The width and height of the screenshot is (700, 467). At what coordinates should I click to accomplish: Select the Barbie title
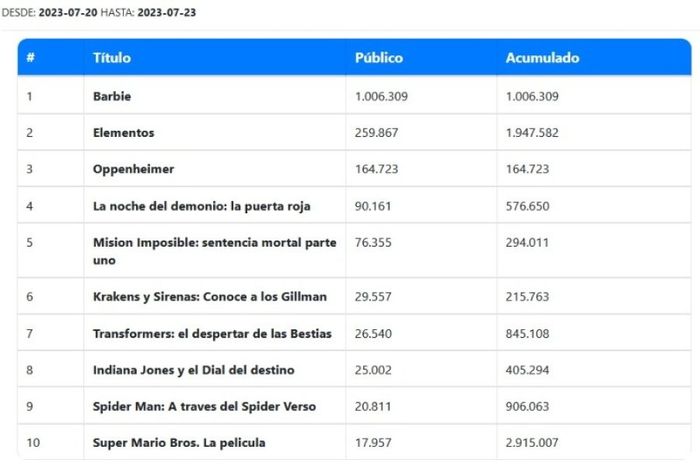112,96
